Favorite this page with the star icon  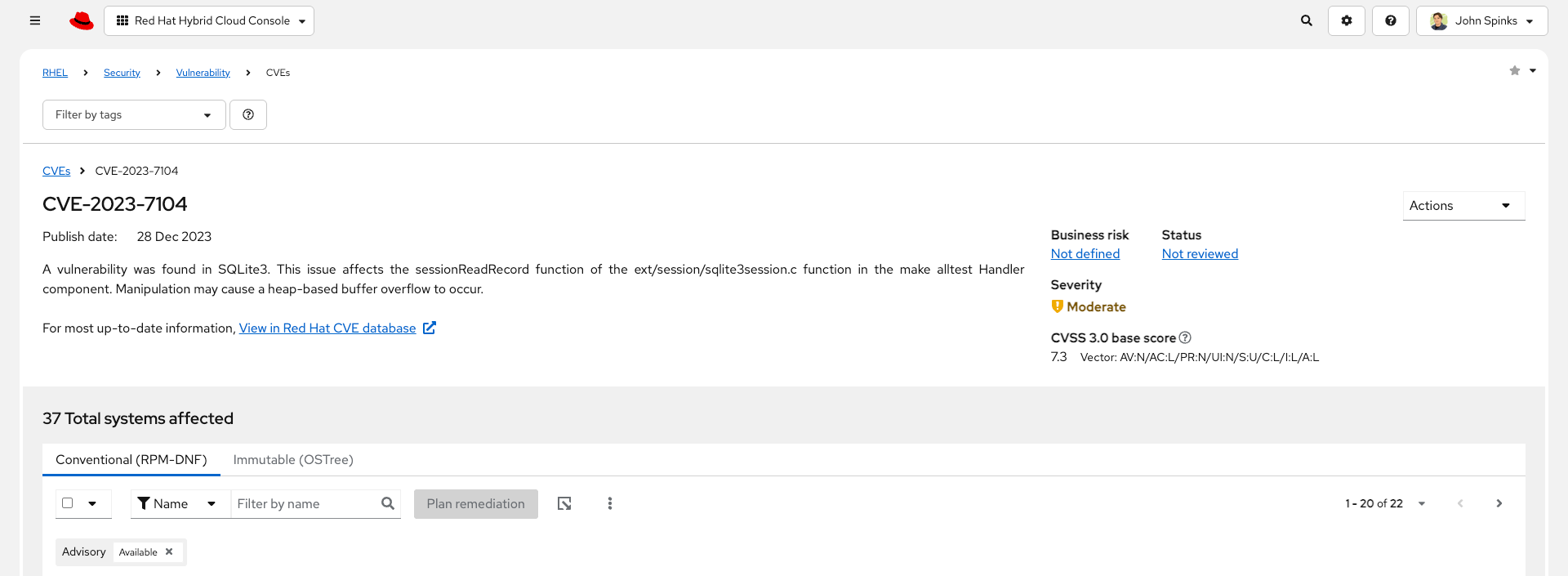(x=1515, y=71)
